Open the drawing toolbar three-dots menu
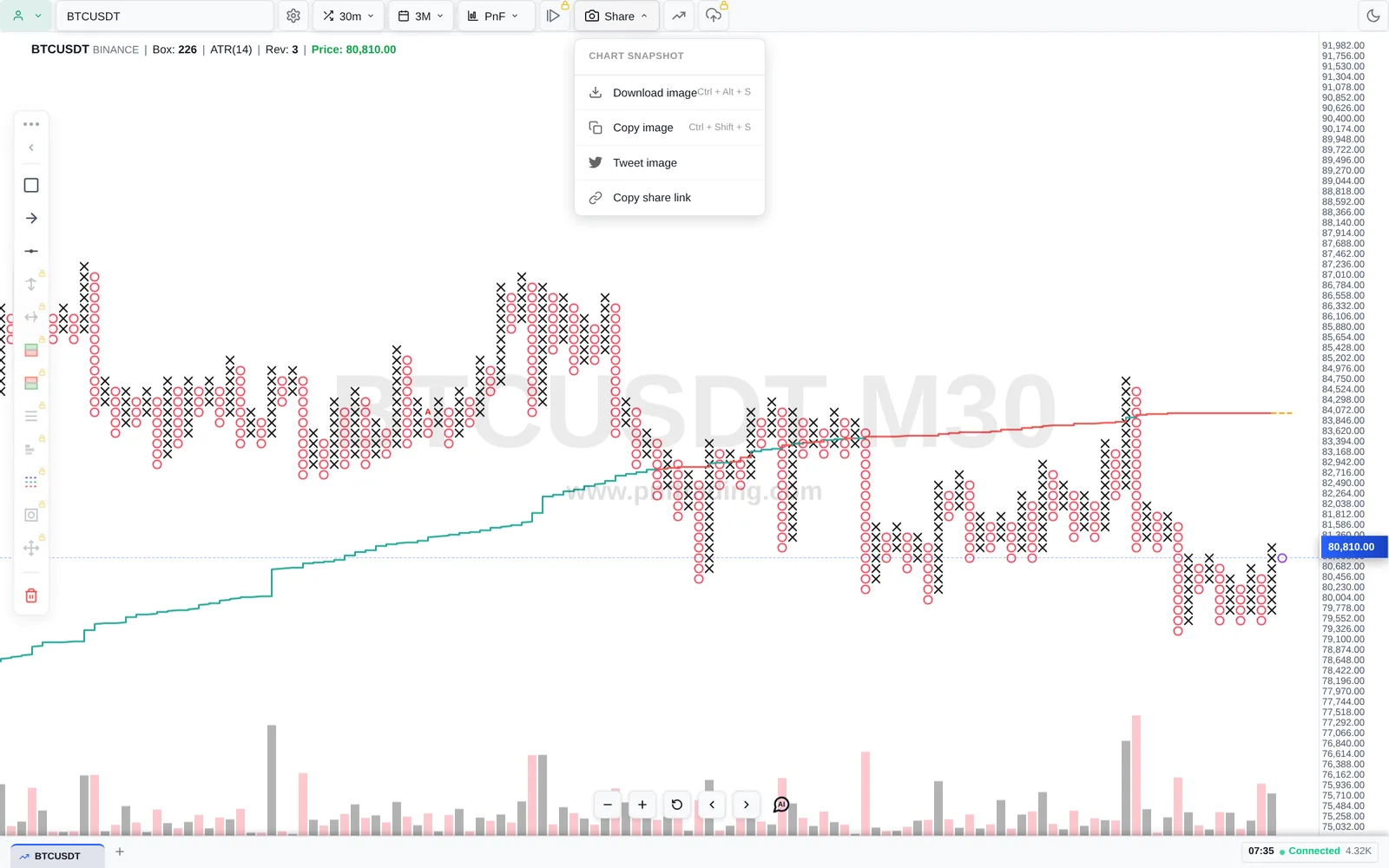The height and width of the screenshot is (868, 1389). [31, 124]
